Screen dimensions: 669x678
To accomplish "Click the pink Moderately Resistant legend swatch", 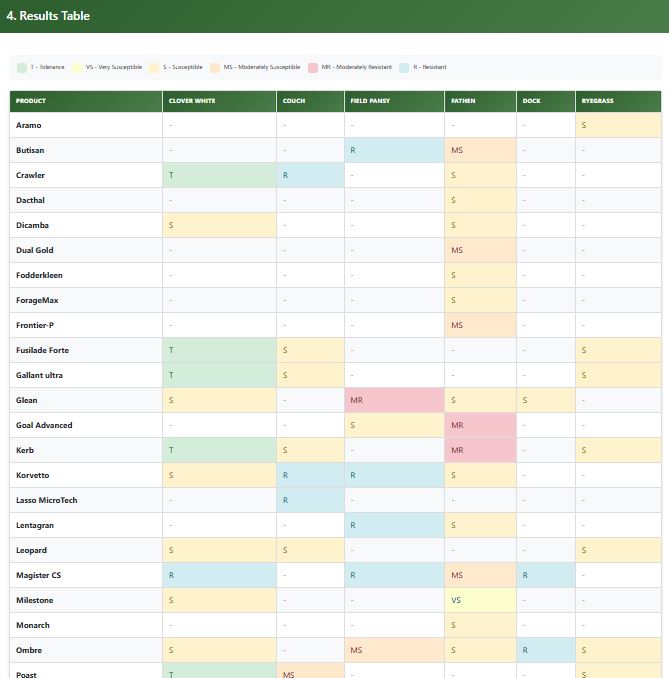I will 313,68.
